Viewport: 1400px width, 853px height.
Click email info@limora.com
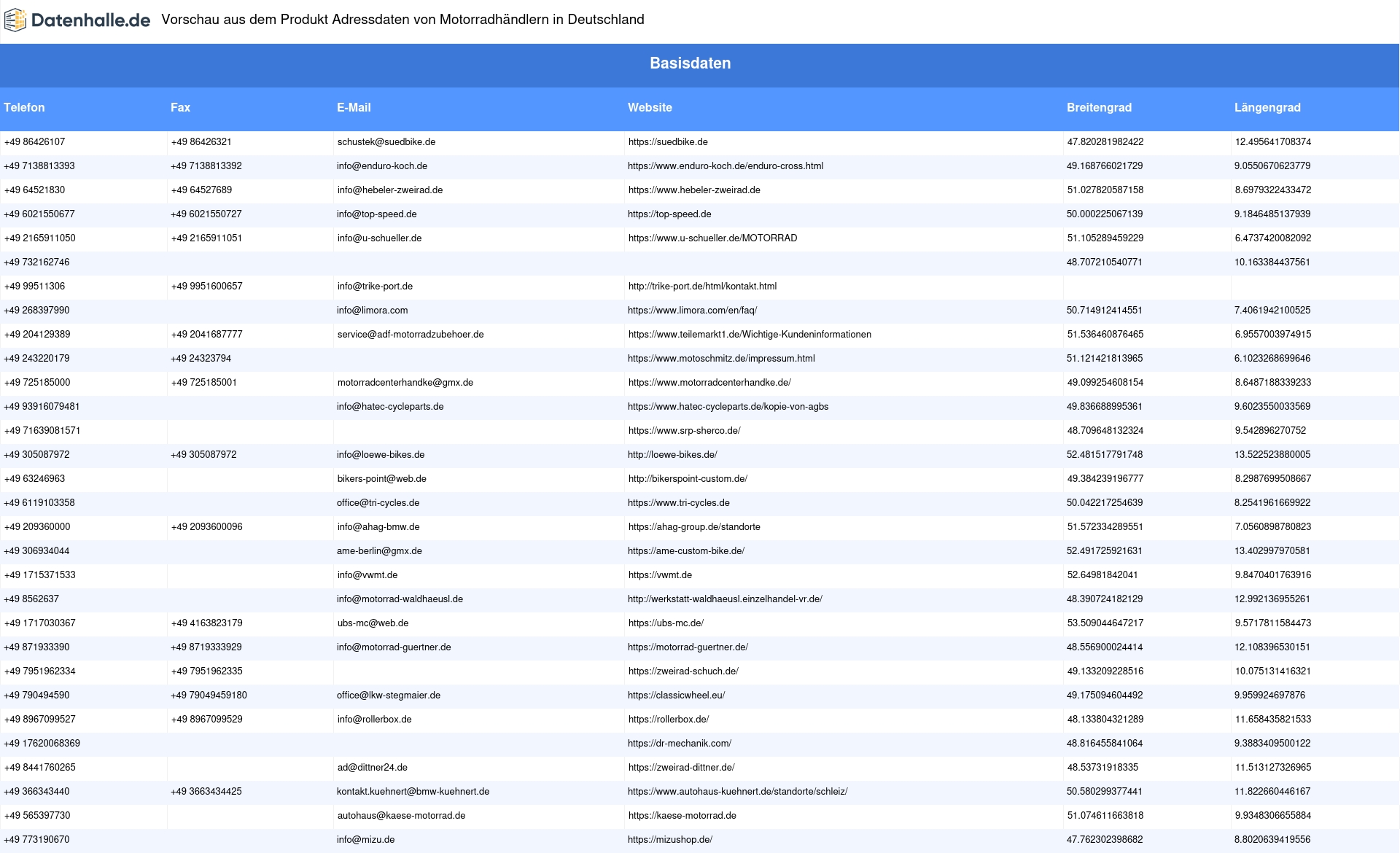372,311
